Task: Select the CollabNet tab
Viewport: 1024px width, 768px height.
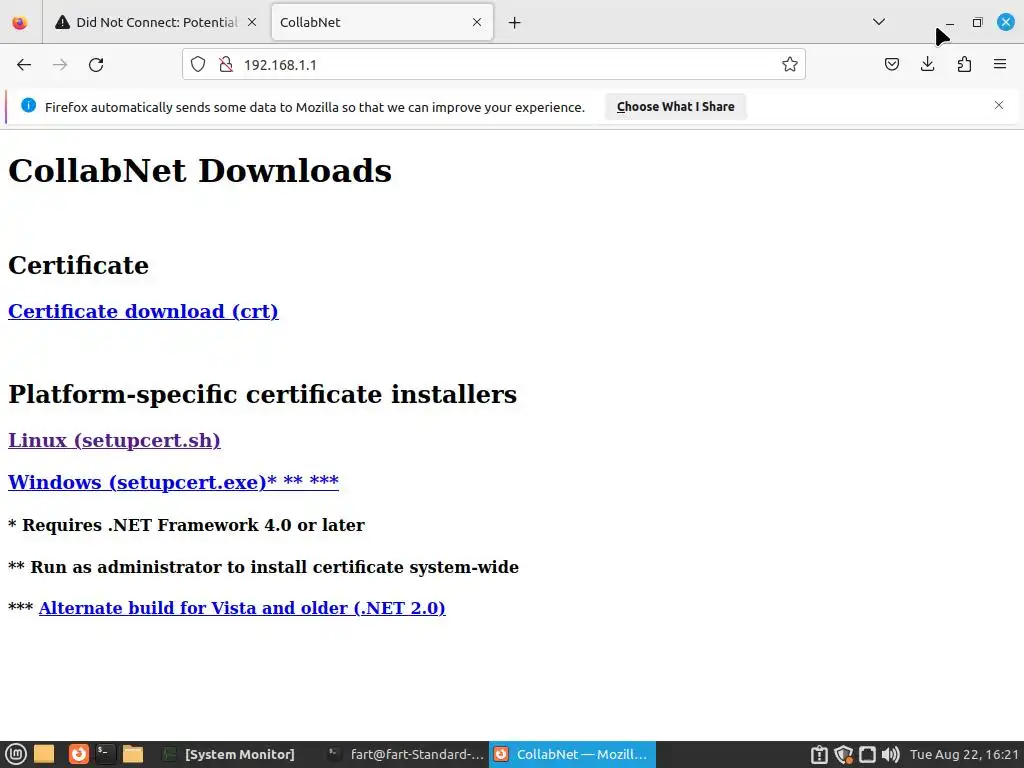Action: (x=382, y=22)
